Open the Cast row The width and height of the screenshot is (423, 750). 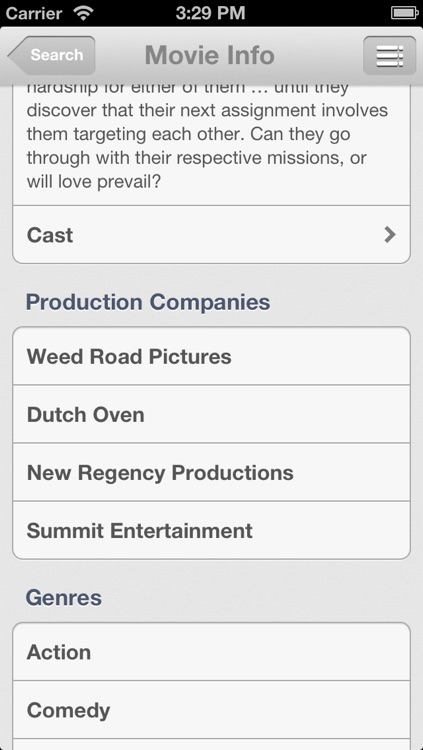click(212, 235)
